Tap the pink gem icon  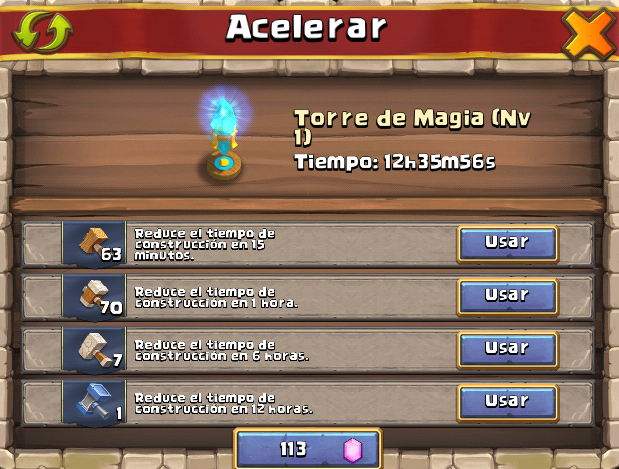[352, 450]
